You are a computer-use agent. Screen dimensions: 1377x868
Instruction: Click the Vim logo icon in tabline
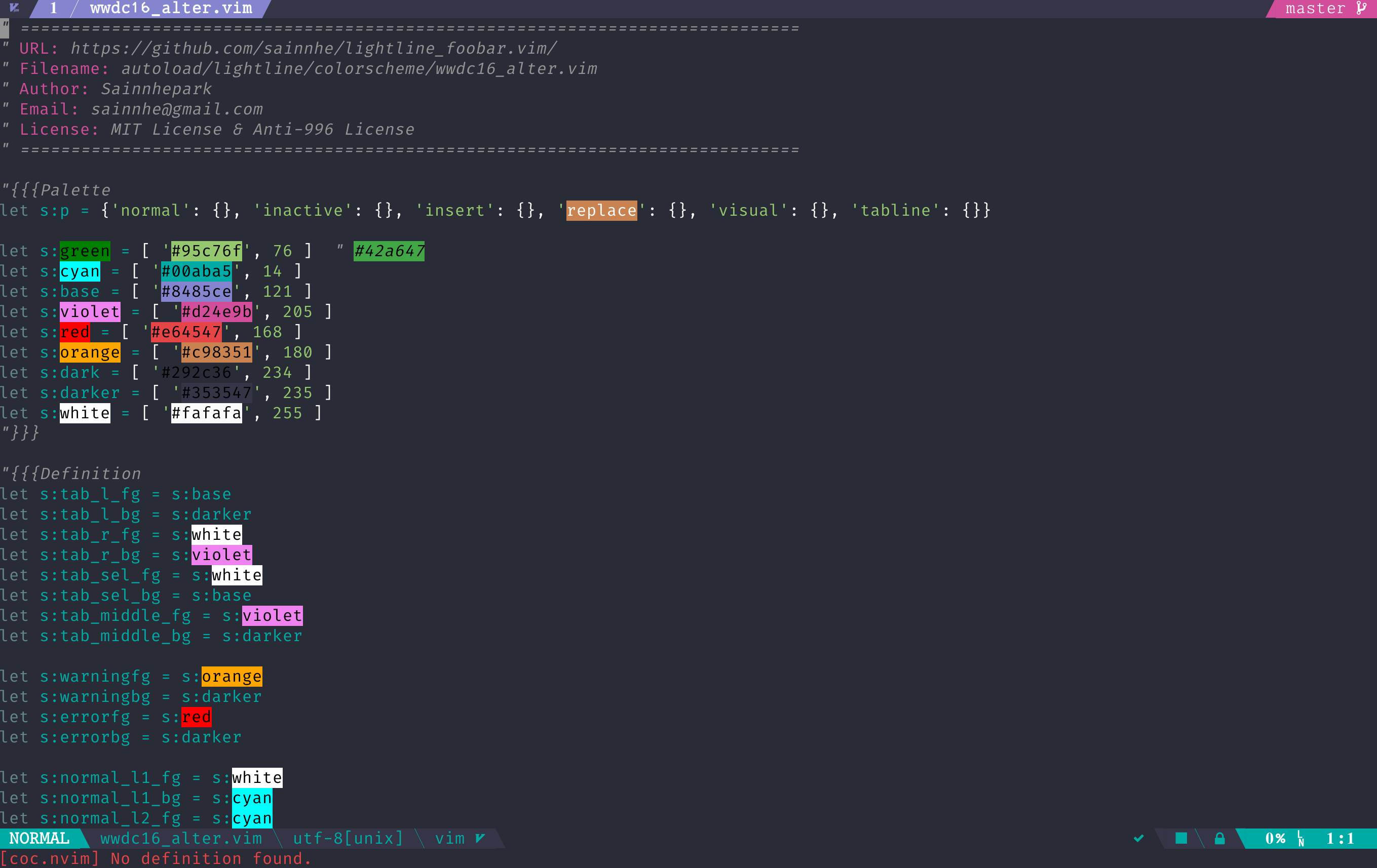coord(15,8)
